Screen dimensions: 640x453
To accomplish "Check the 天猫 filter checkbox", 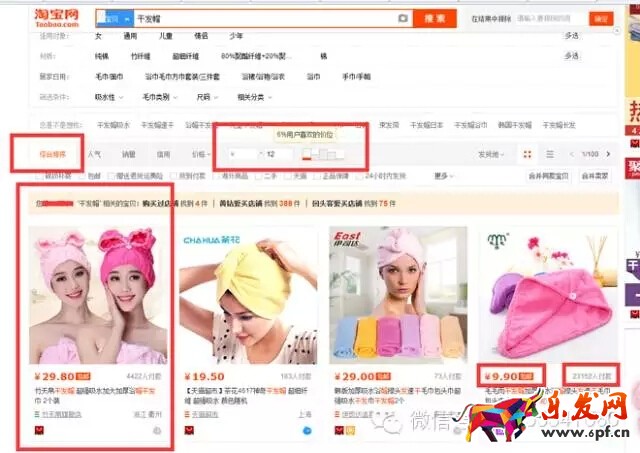I will 292,176.
